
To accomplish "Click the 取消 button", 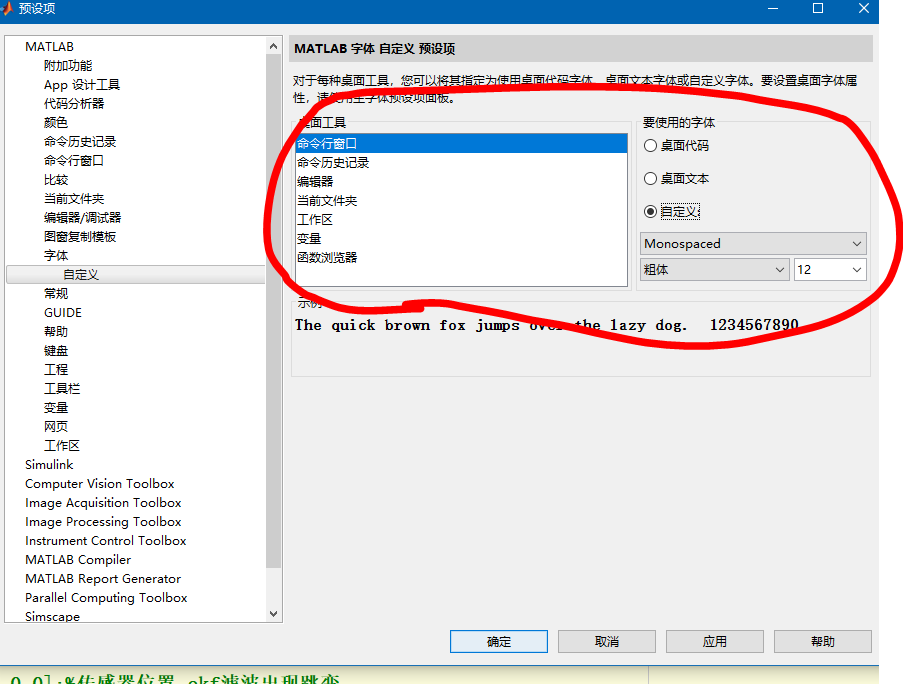I will [606, 641].
